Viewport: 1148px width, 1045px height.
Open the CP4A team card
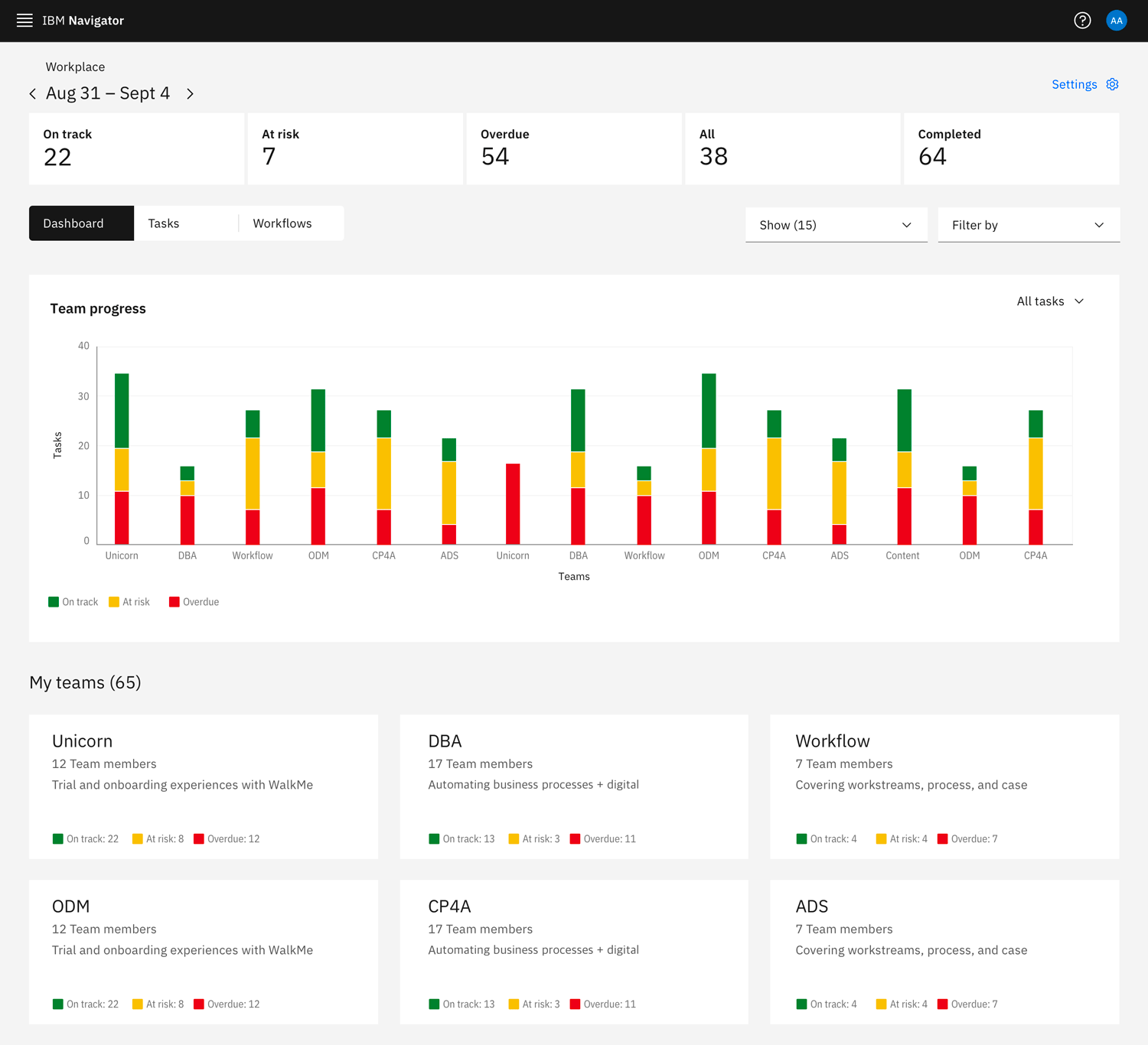pyautogui.click(x=574, y=952)
